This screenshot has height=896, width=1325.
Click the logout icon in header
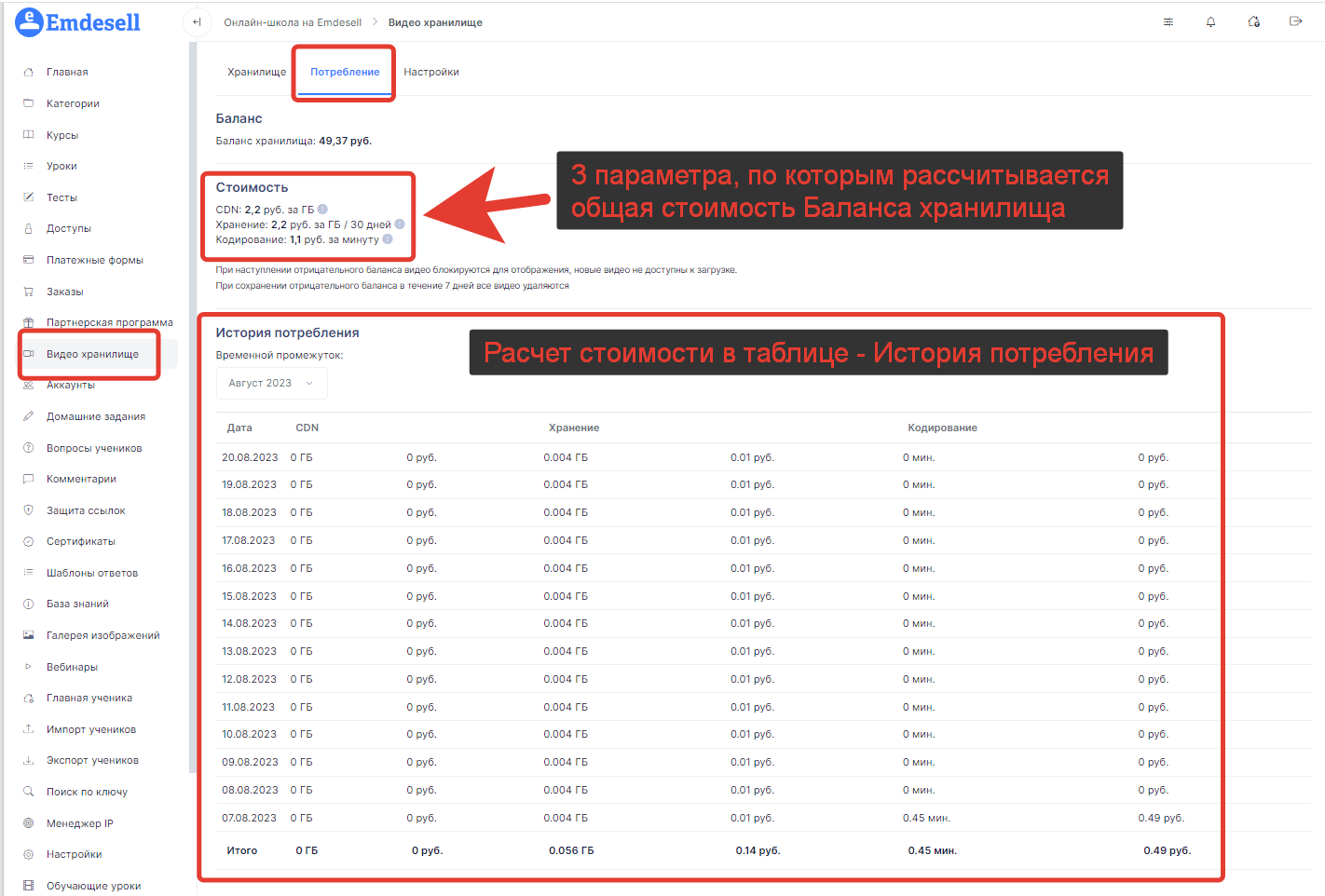tap(1295, 21)
